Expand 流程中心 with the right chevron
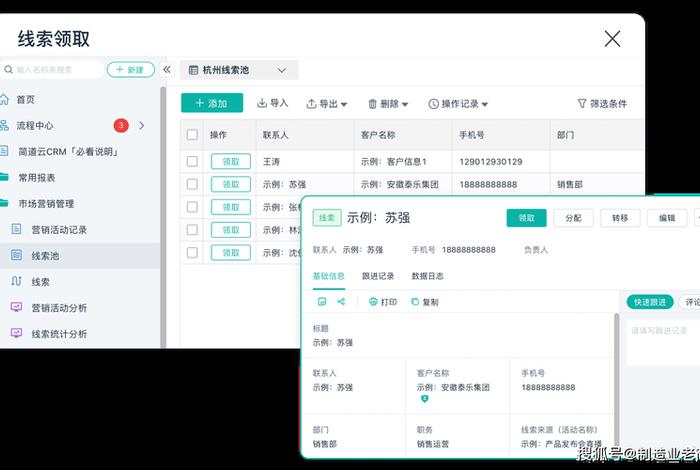 click(x=142, y=125)
